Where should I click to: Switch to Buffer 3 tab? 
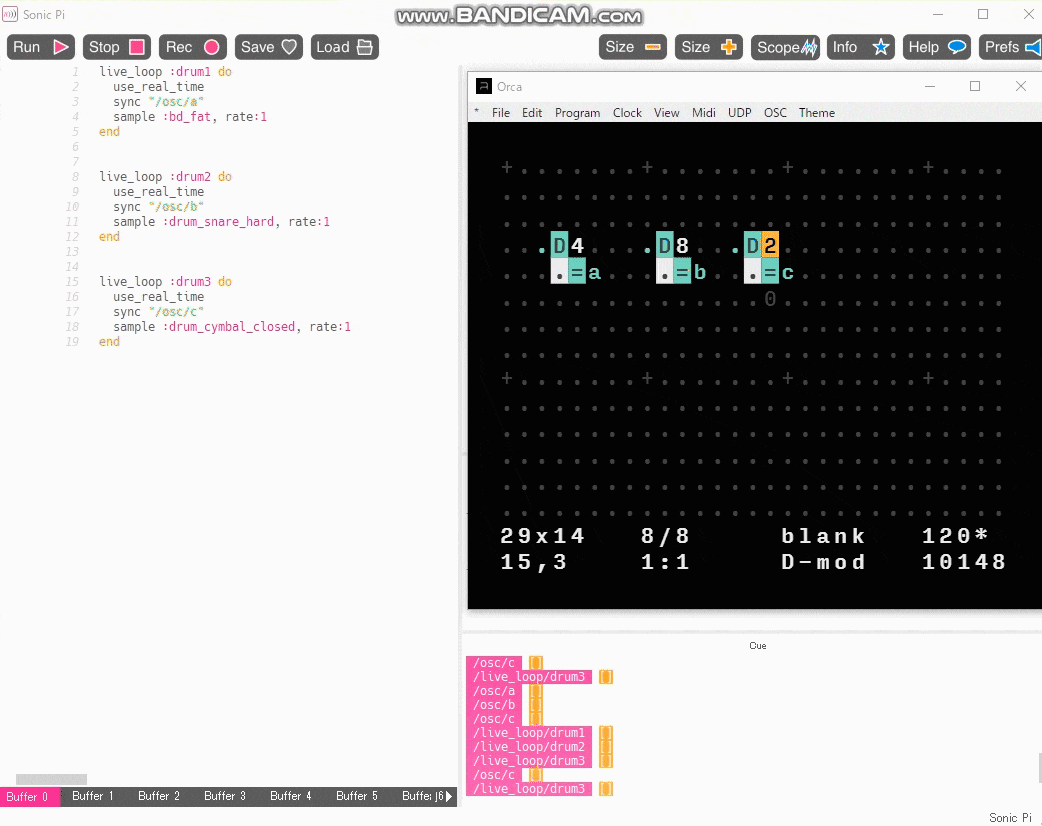[225, 796]
